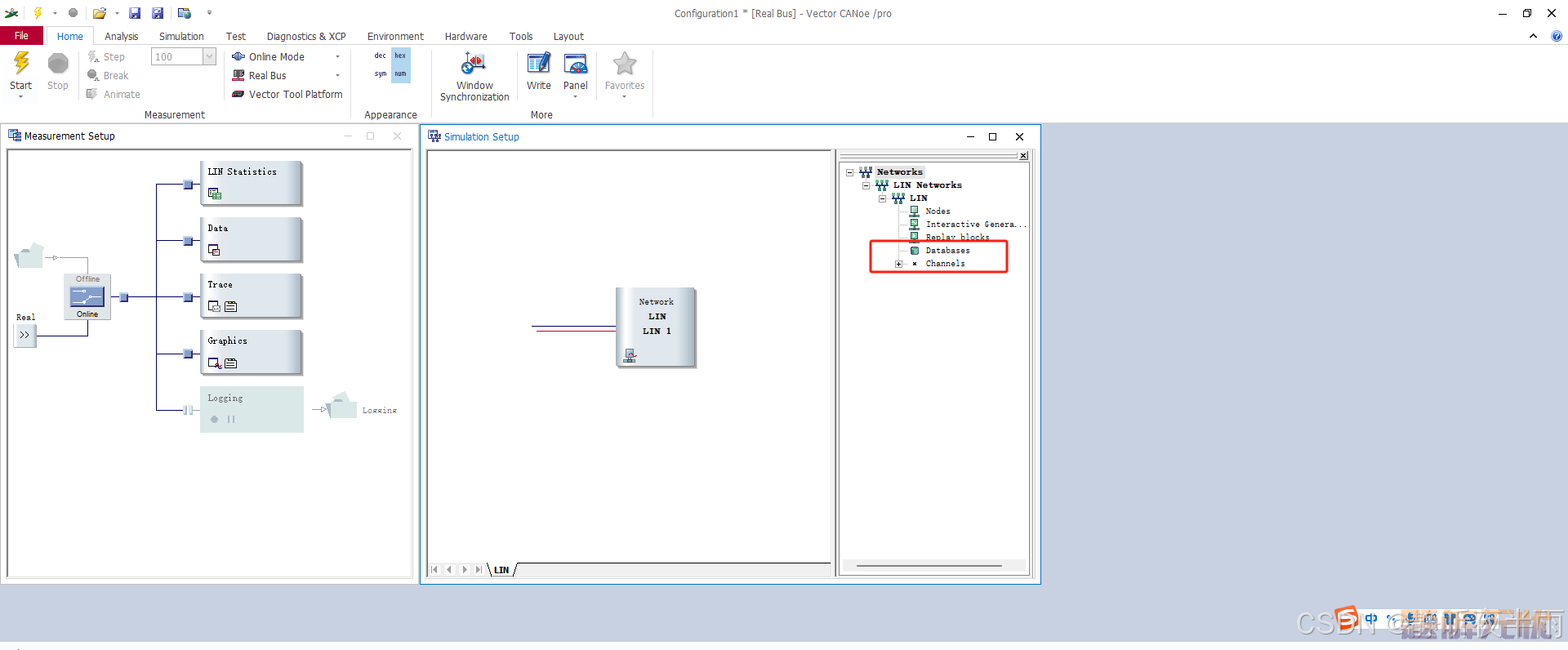
Task: Click the Real bus source block
Action: pyautogui.click(x=24, y=335)
